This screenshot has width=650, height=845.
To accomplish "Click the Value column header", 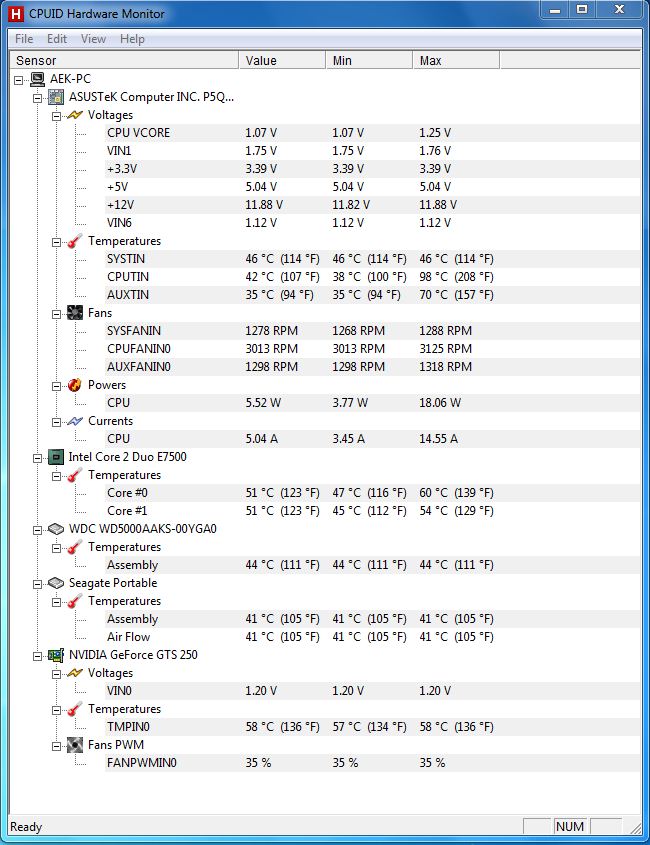I will click(282, 60).
